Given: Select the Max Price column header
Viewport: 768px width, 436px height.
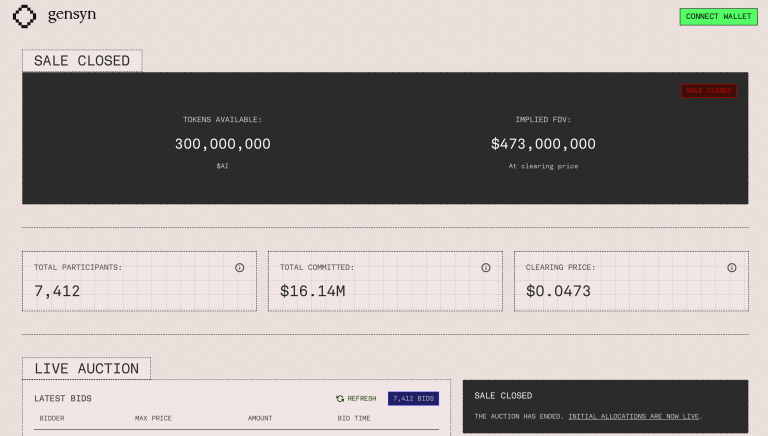Looking at the screenshot, I should (x=153, y=419).
